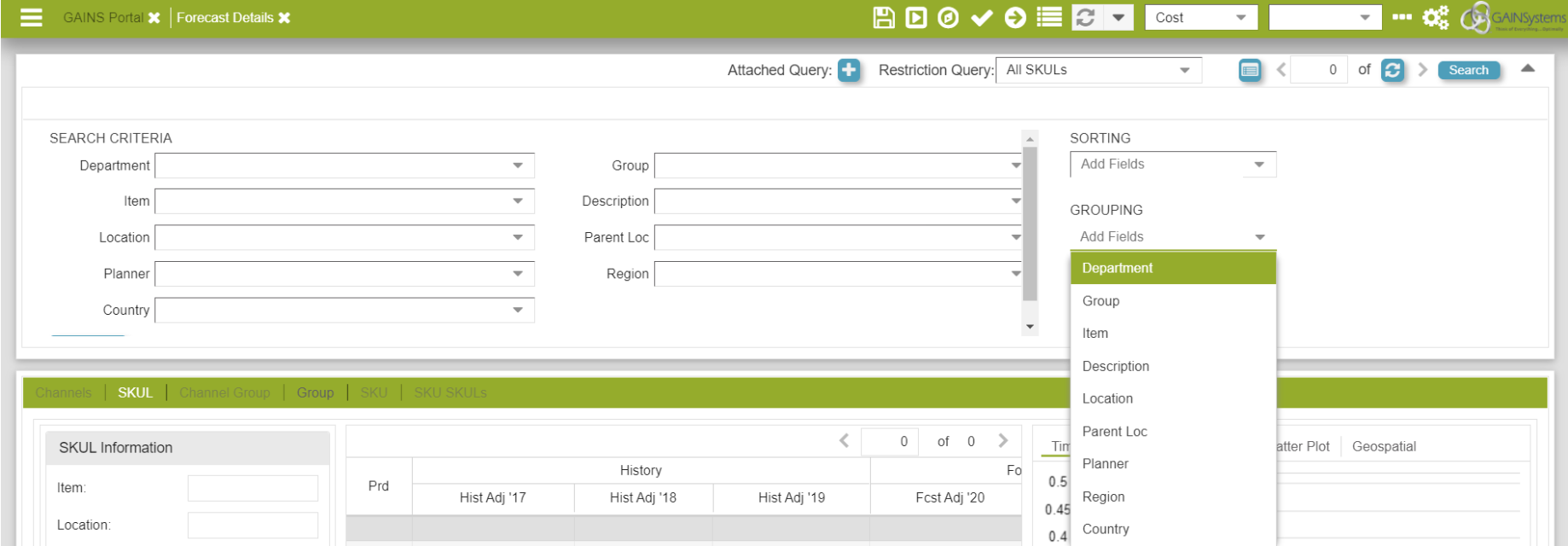Add an attached query with plus icon

pos(848,70)
